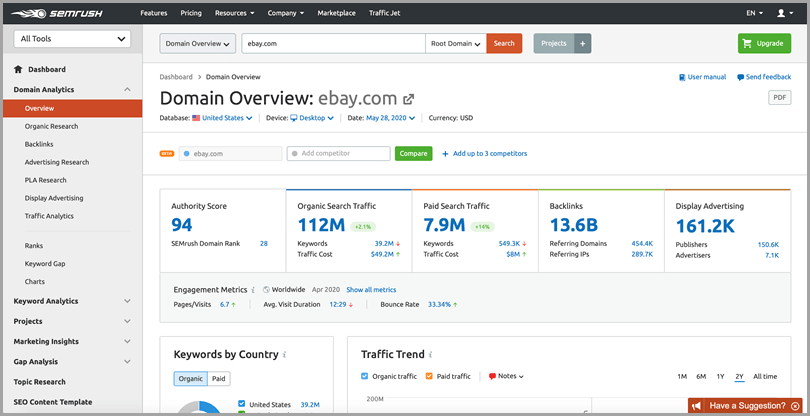Viewport: 810px width, 416px height.
Task: Open the Company menu
Action: pyautogui.click(x=286, y=13)
